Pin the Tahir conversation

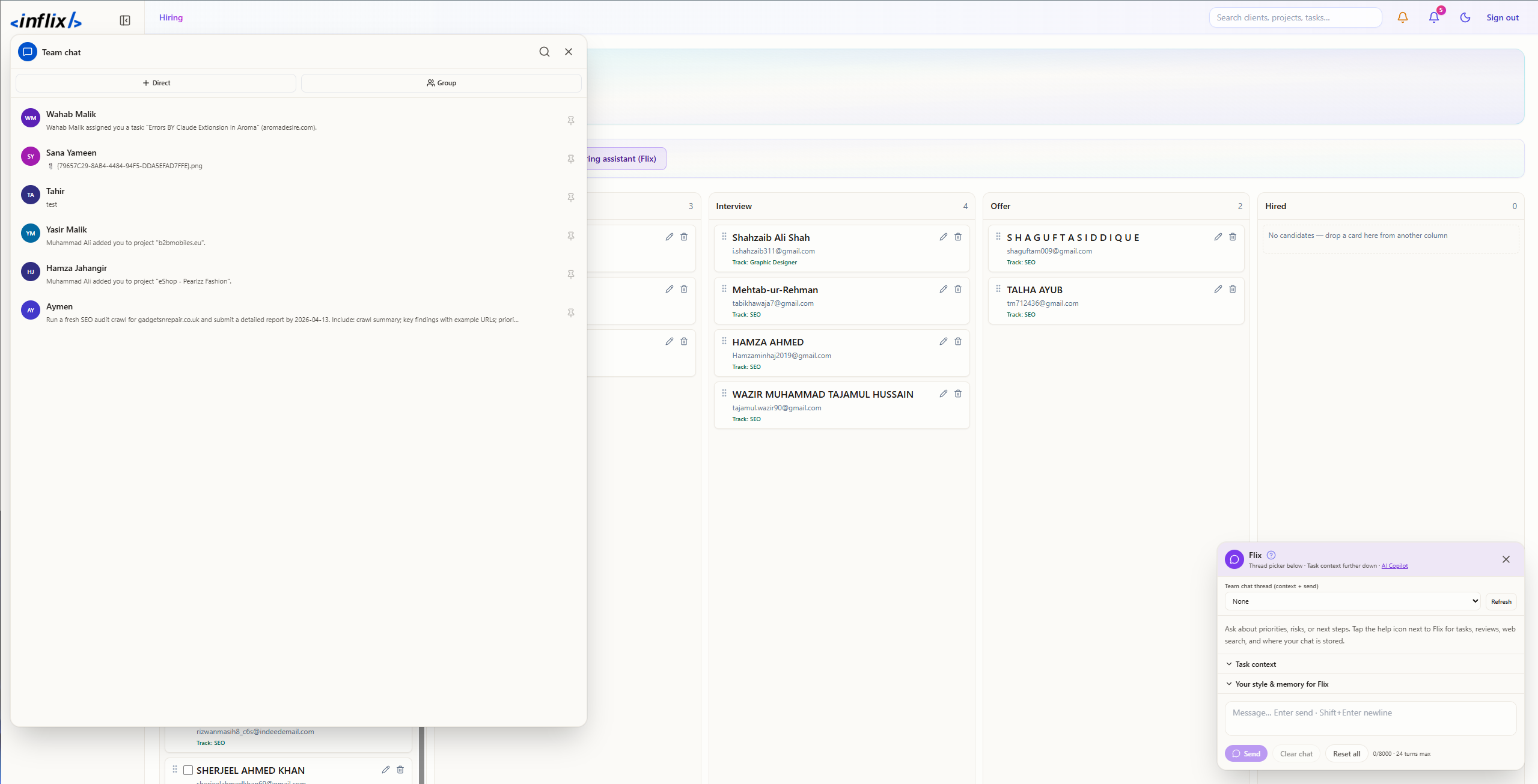point(571,197)
